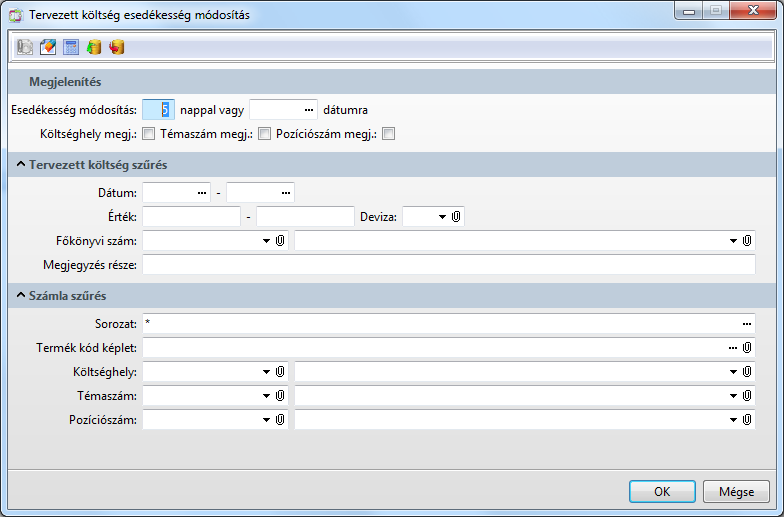This screenshot has height=517, width=784.
Task: Confirm with the OK button
Action: pyautogui.click(x=662, y=492)
